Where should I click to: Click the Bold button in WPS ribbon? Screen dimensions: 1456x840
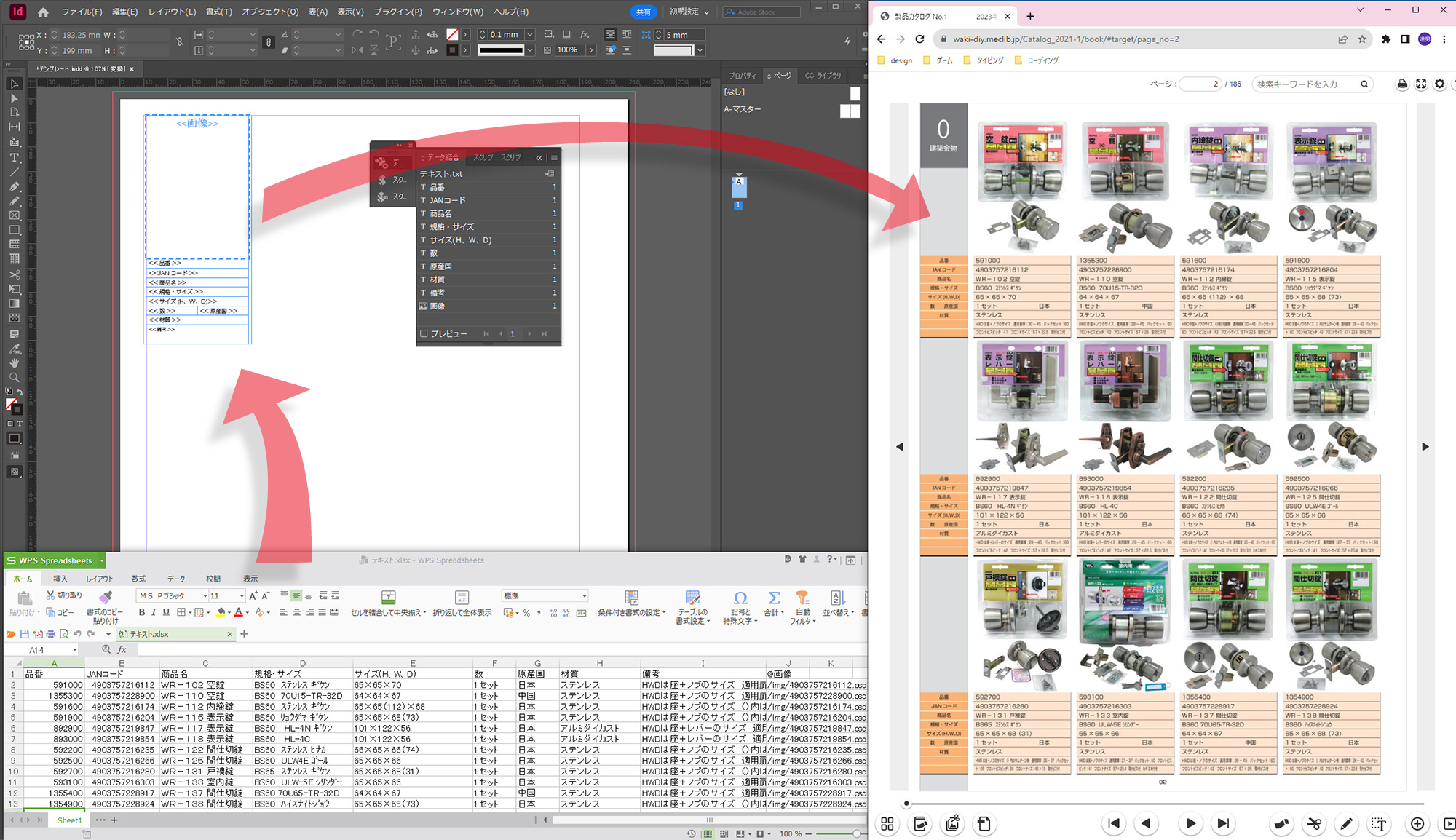pos(142,612)
